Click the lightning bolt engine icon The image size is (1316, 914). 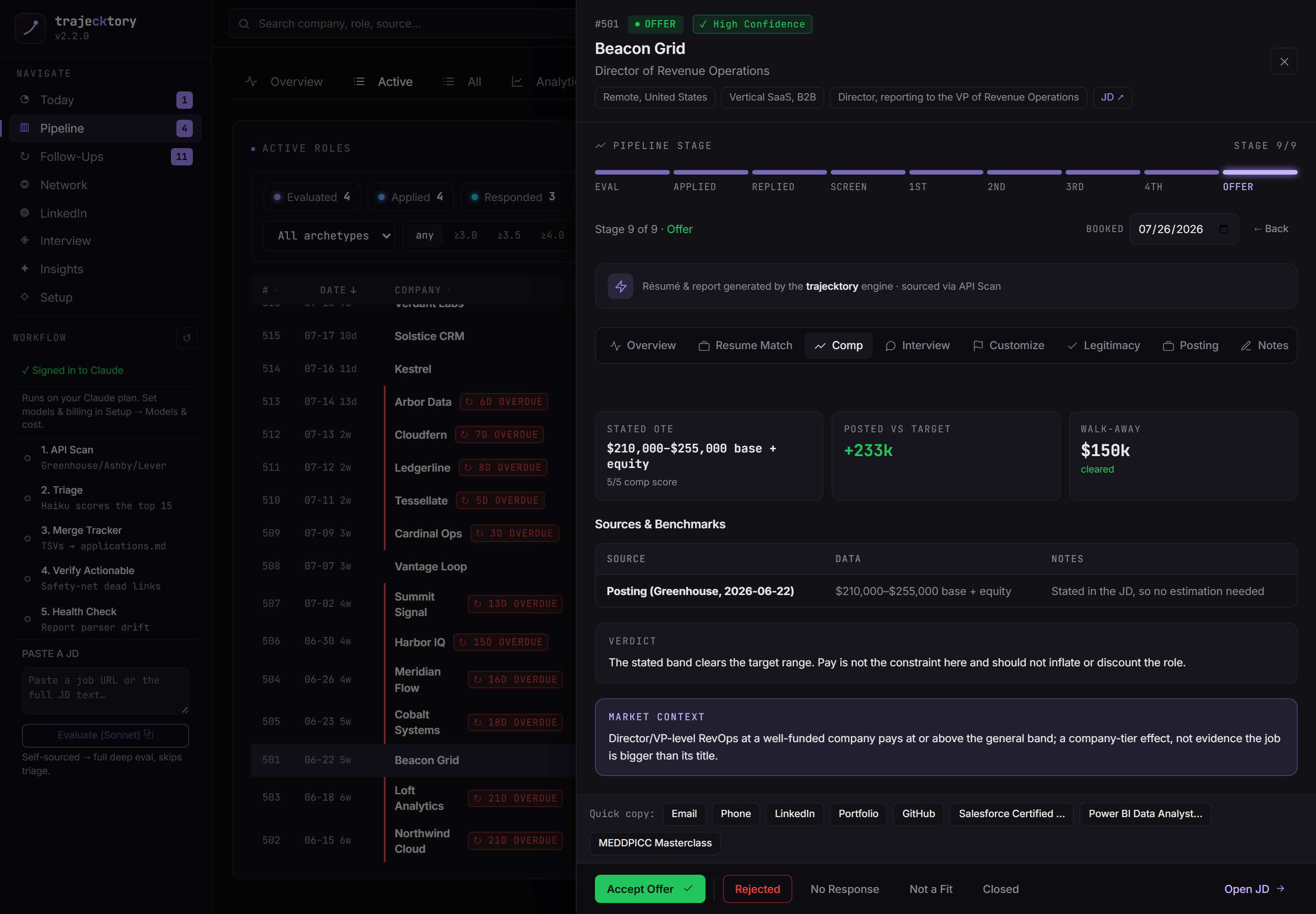pyautogui.click(x=620, y=287)
